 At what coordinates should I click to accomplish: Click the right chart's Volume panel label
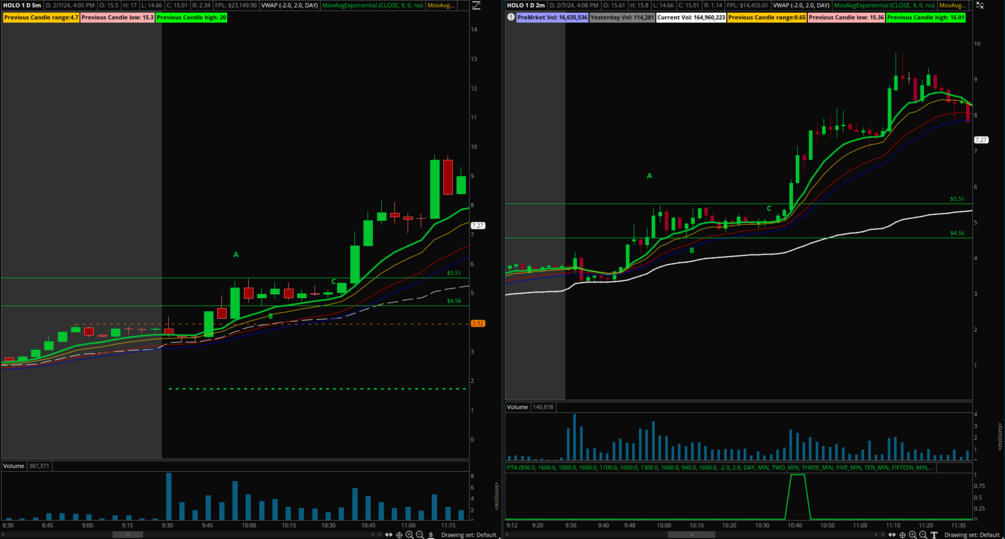coord(517,407)
